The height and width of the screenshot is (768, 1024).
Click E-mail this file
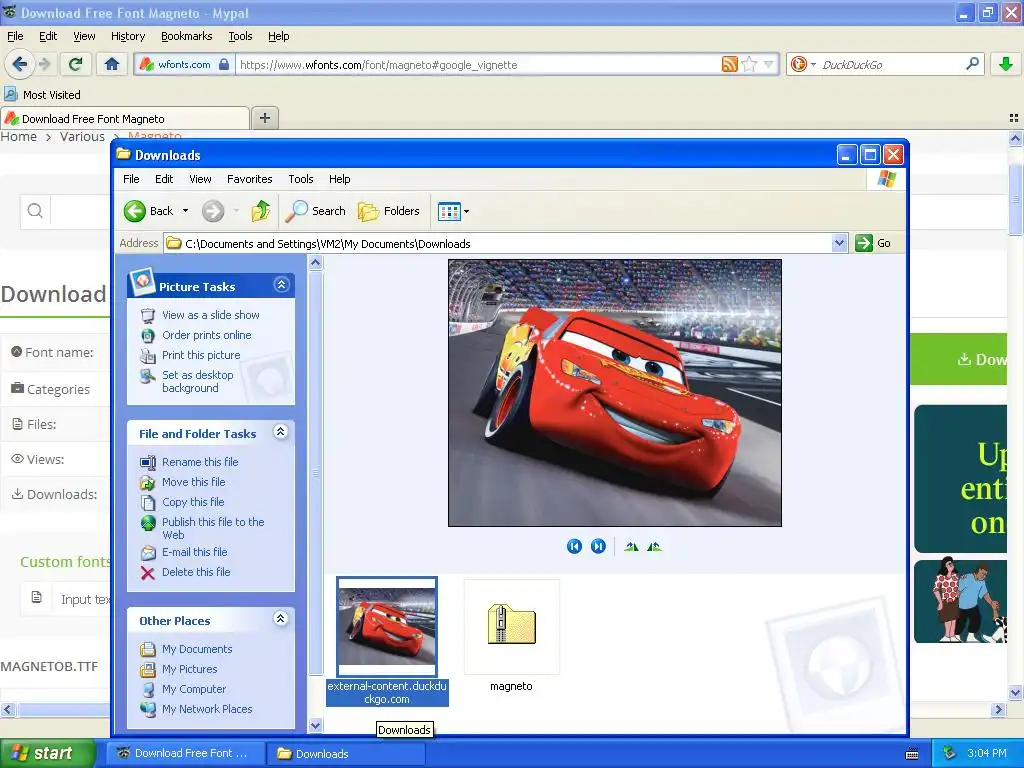click(x=195, y=552)
